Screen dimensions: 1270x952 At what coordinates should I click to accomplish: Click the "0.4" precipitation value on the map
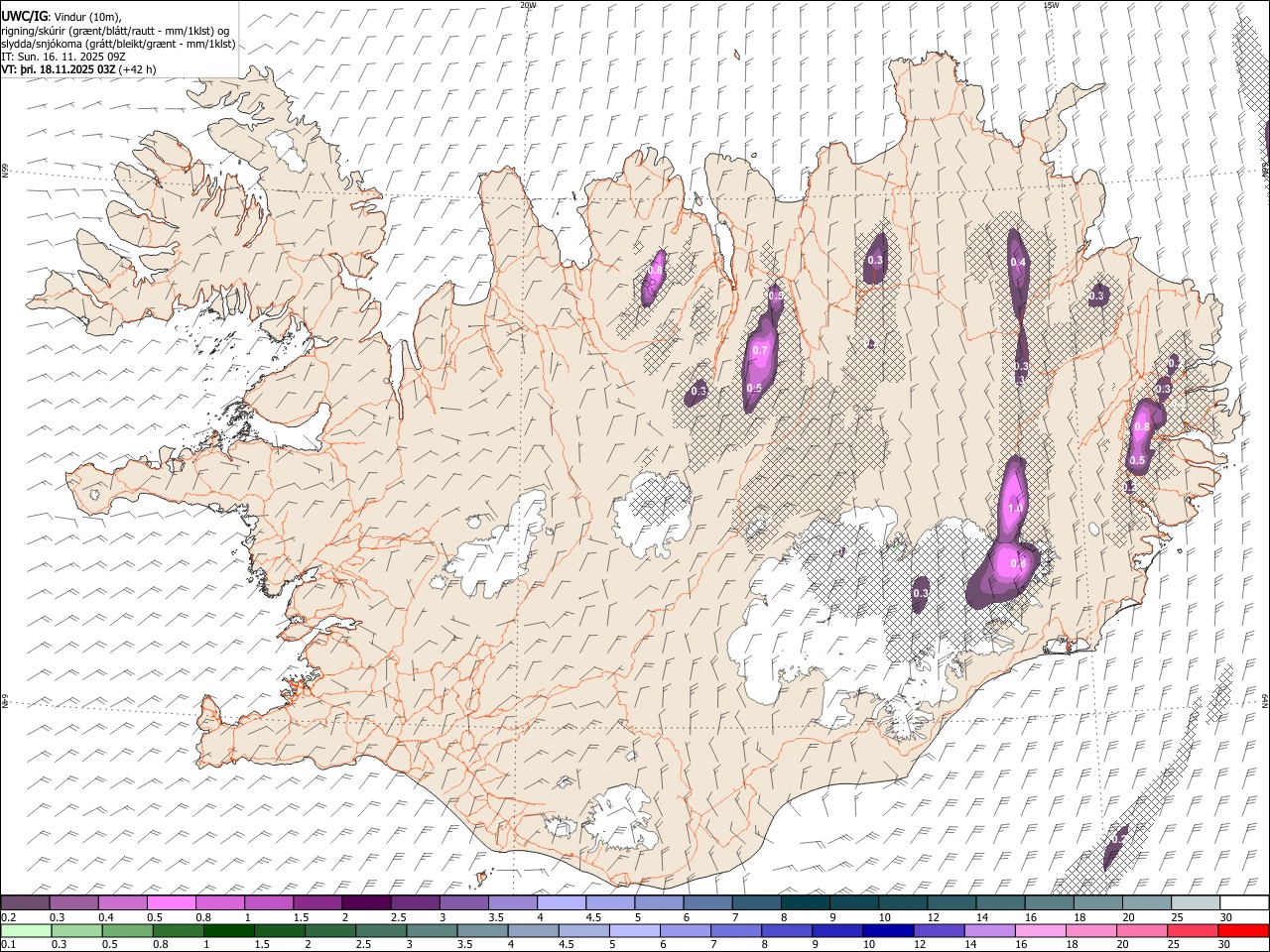pyautogui.click(x=1018, y=262)
